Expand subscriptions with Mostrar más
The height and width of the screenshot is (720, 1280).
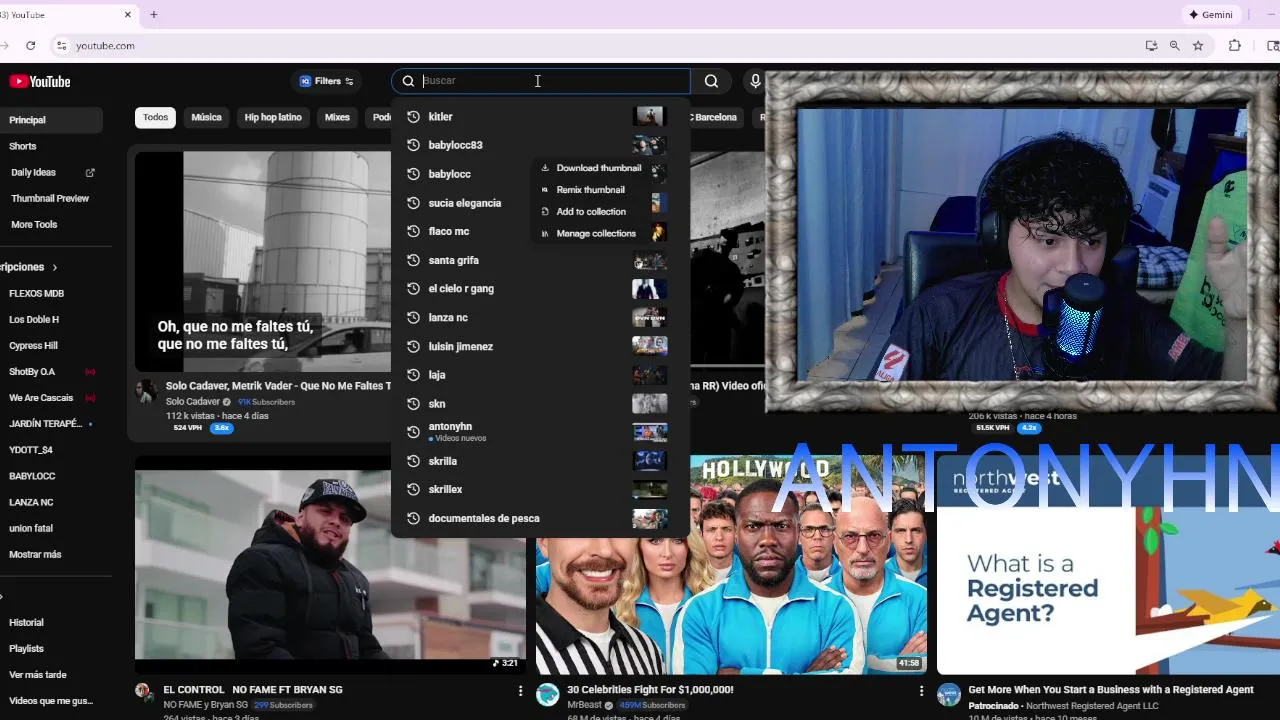(x=35, y=554)
